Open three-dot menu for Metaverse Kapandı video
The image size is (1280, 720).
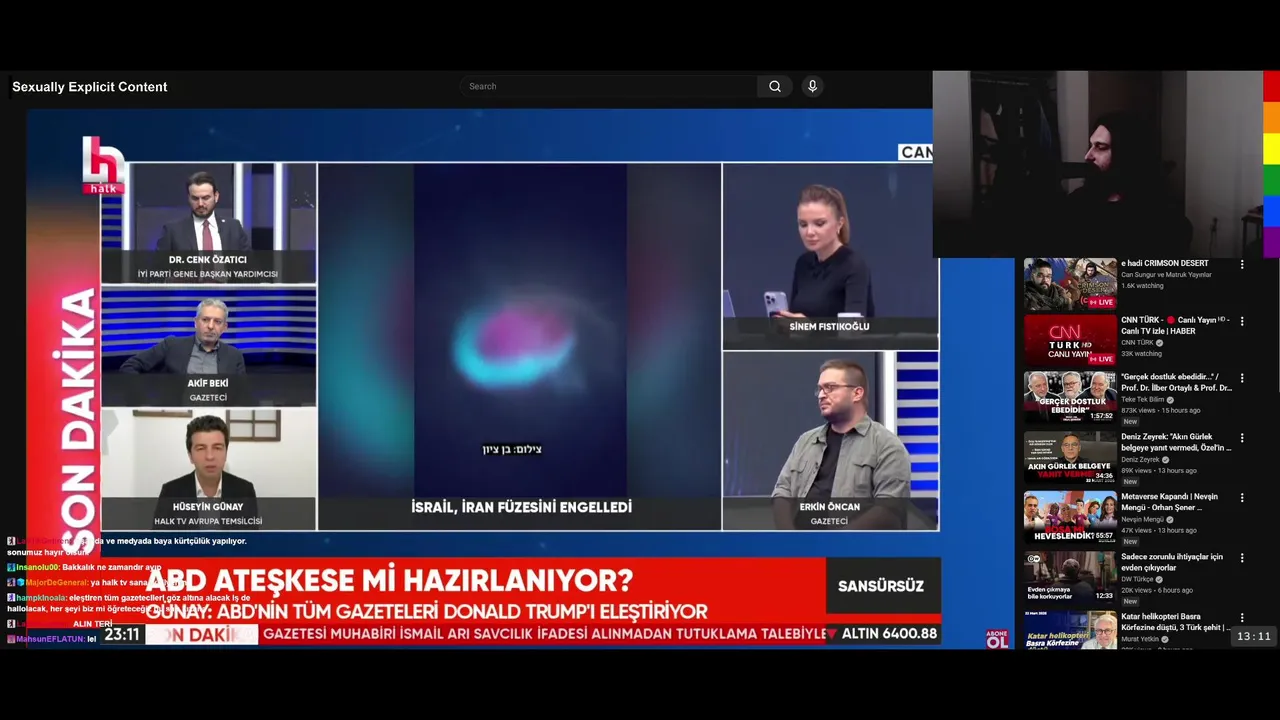pos(1242,497)
